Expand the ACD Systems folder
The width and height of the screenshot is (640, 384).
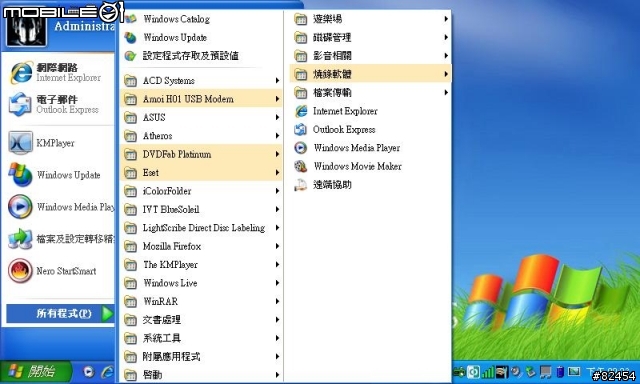point(201,80)
